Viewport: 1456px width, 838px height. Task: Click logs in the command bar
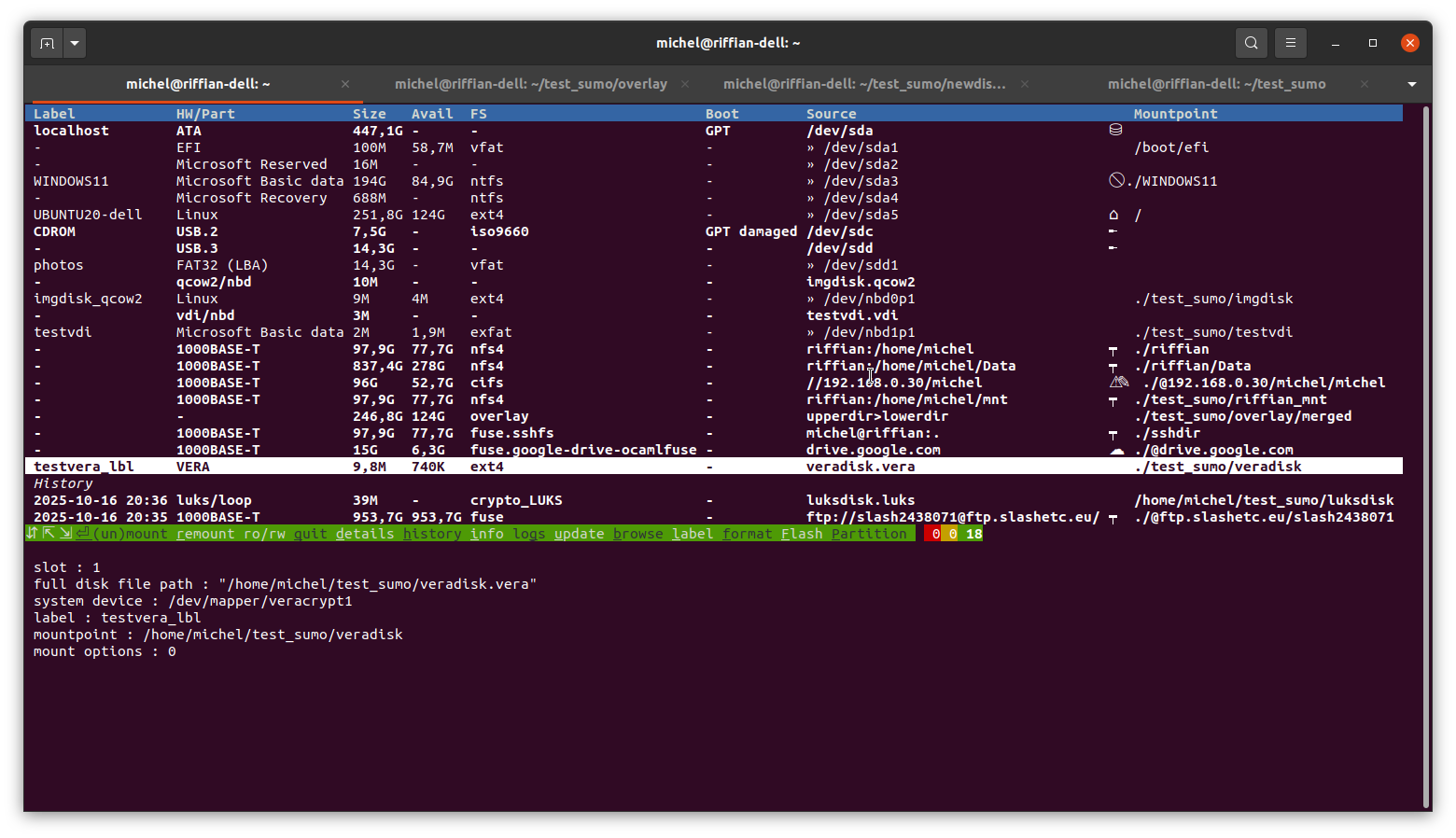tap(529, 534)
